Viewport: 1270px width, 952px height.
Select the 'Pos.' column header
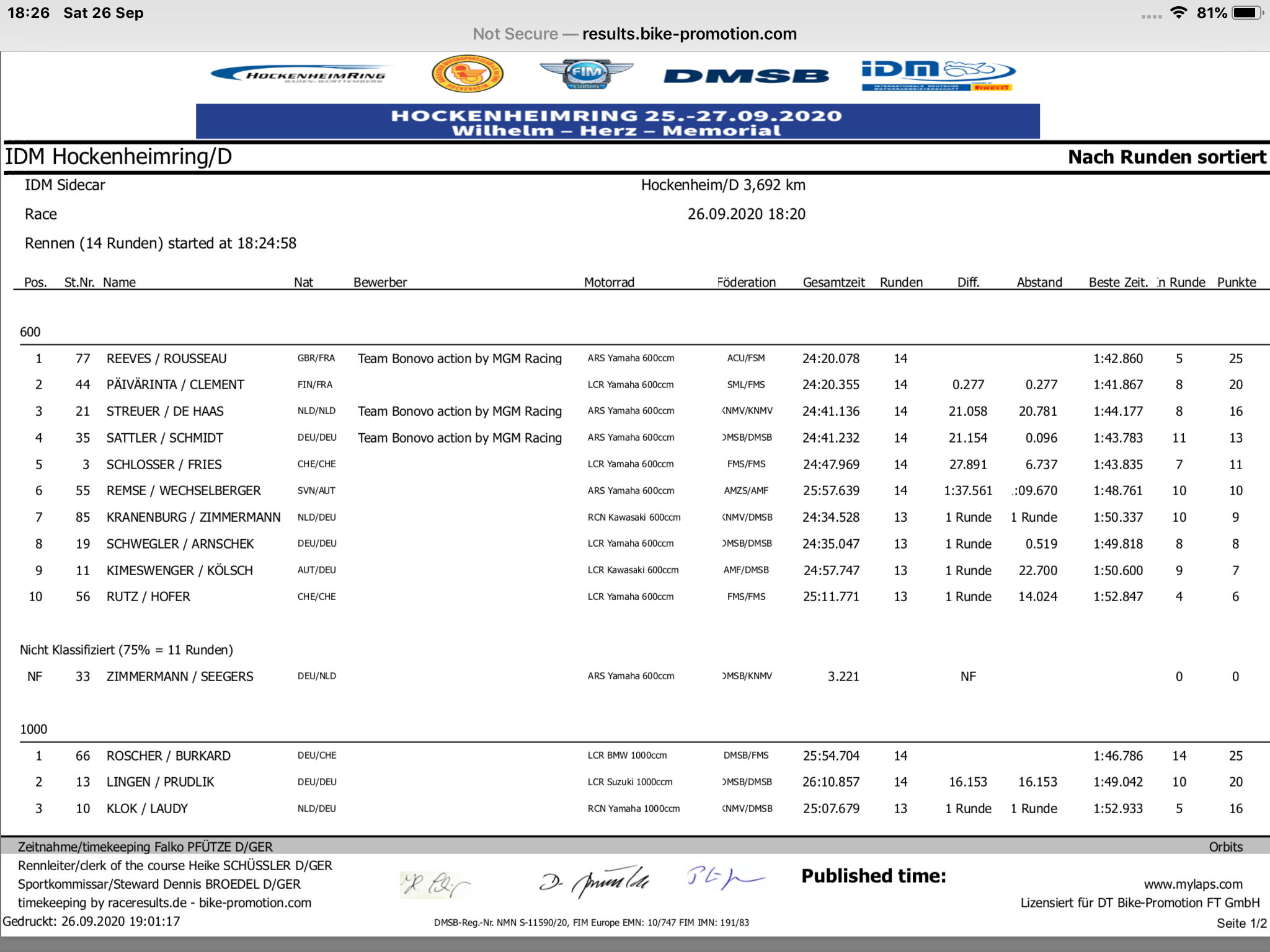coord(35,282)
